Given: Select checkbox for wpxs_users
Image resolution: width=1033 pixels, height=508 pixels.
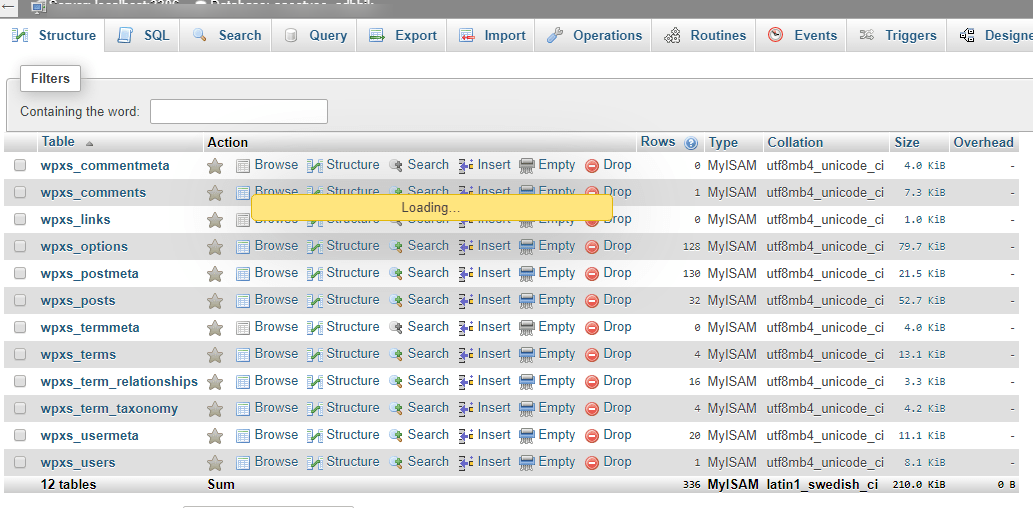Looking at the screenshot, I should click(x=20, y=463).
